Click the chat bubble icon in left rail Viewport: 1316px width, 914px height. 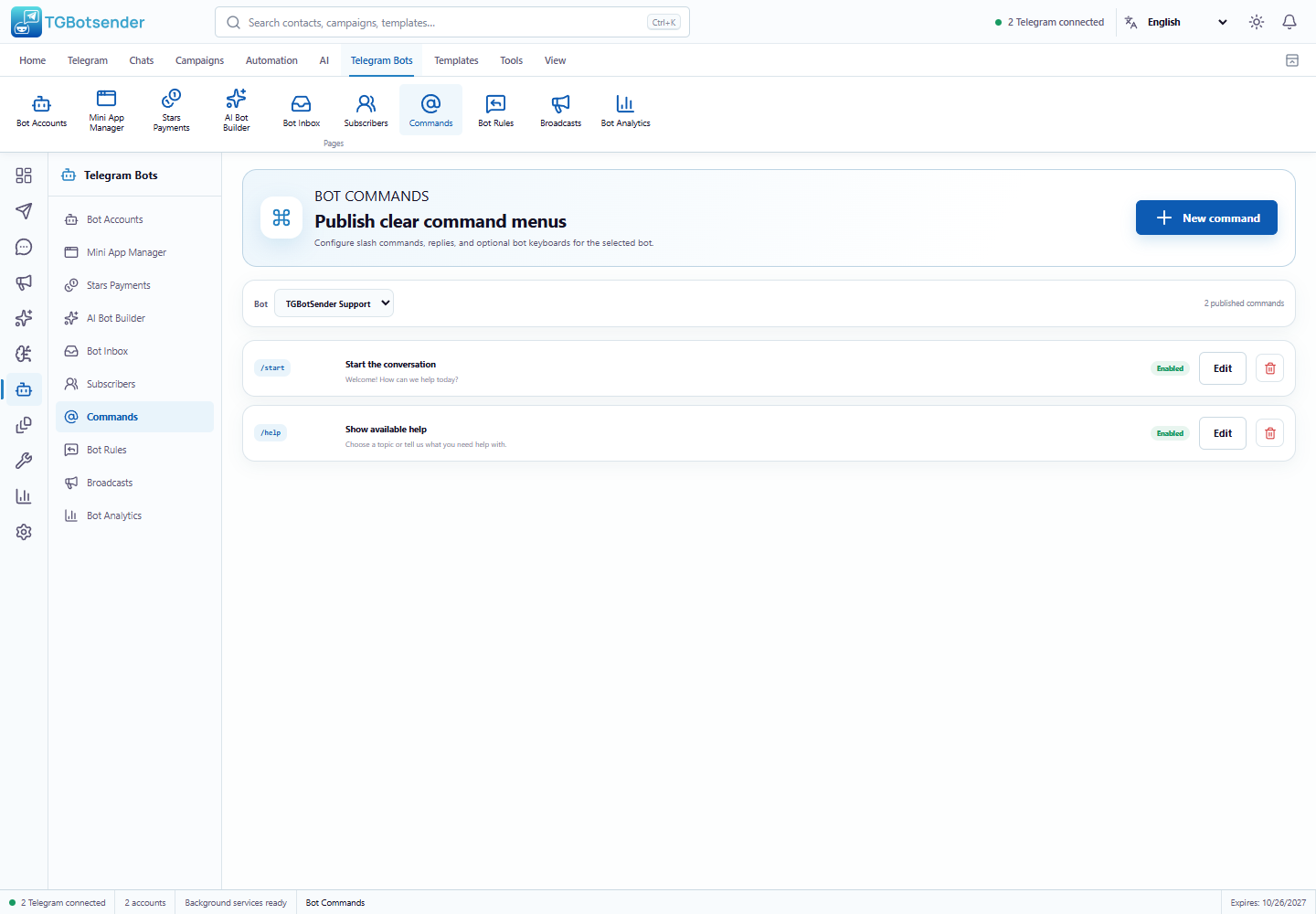click(24, 247)
